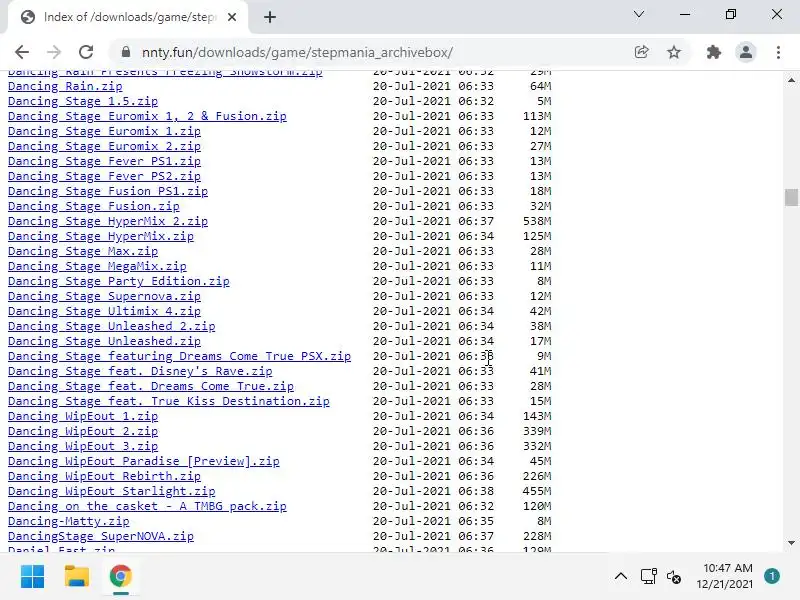Download Dancing_Stage_Fever_PS1.zip
Screen dimensions: 800x600
(x=104, y=161)
